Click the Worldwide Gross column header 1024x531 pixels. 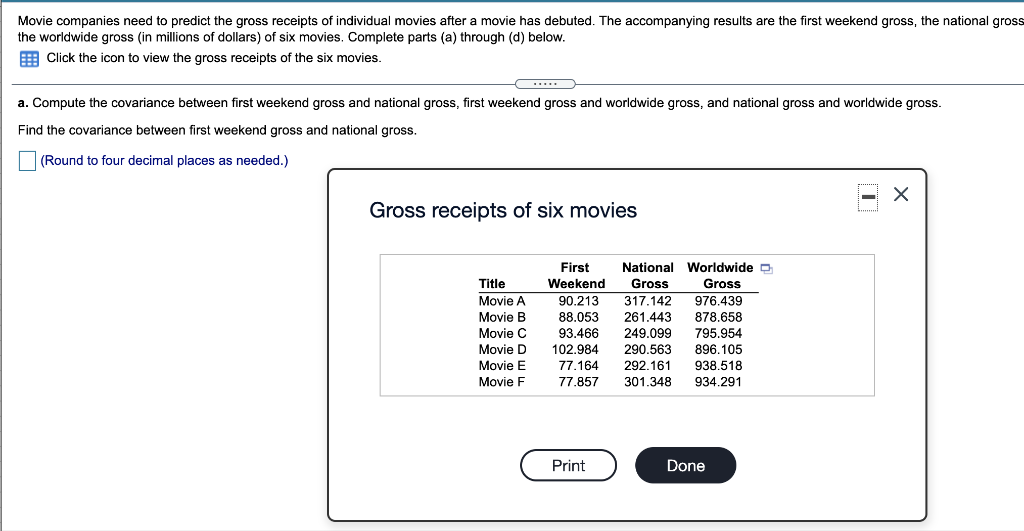[x=720, y=276]
